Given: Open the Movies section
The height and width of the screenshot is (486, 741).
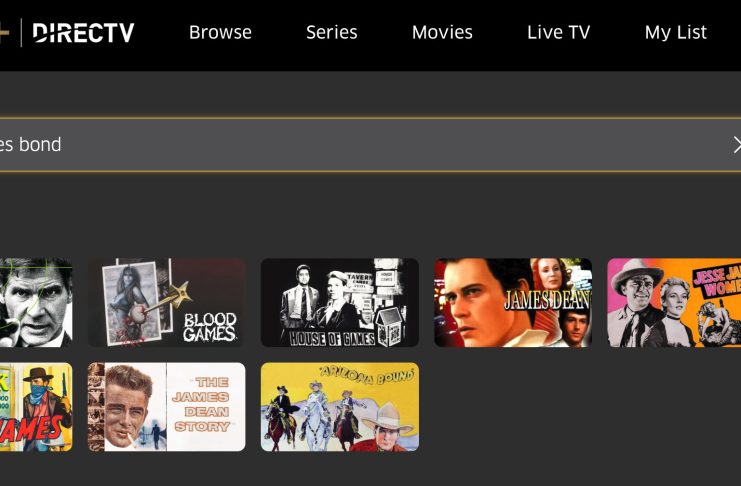Looking at the screenshot, I should click(442, 32).
